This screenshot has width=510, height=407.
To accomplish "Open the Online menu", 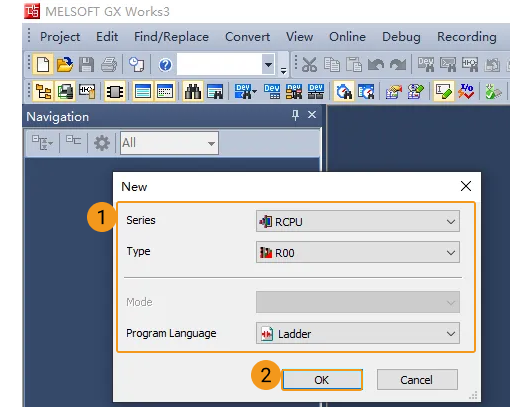I will coord(347,37).
